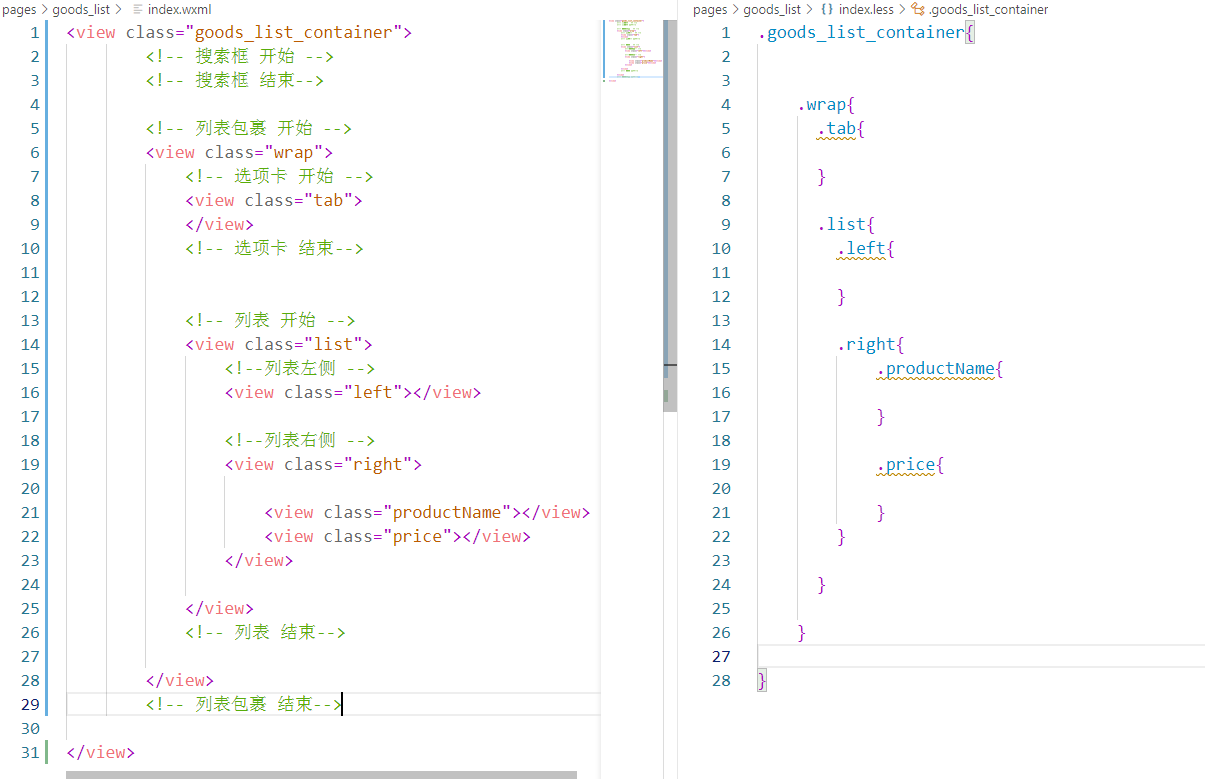Click line number 14 in the wxml editor
The height and width of the screenshot is (779, 1205).
point(30,344)
